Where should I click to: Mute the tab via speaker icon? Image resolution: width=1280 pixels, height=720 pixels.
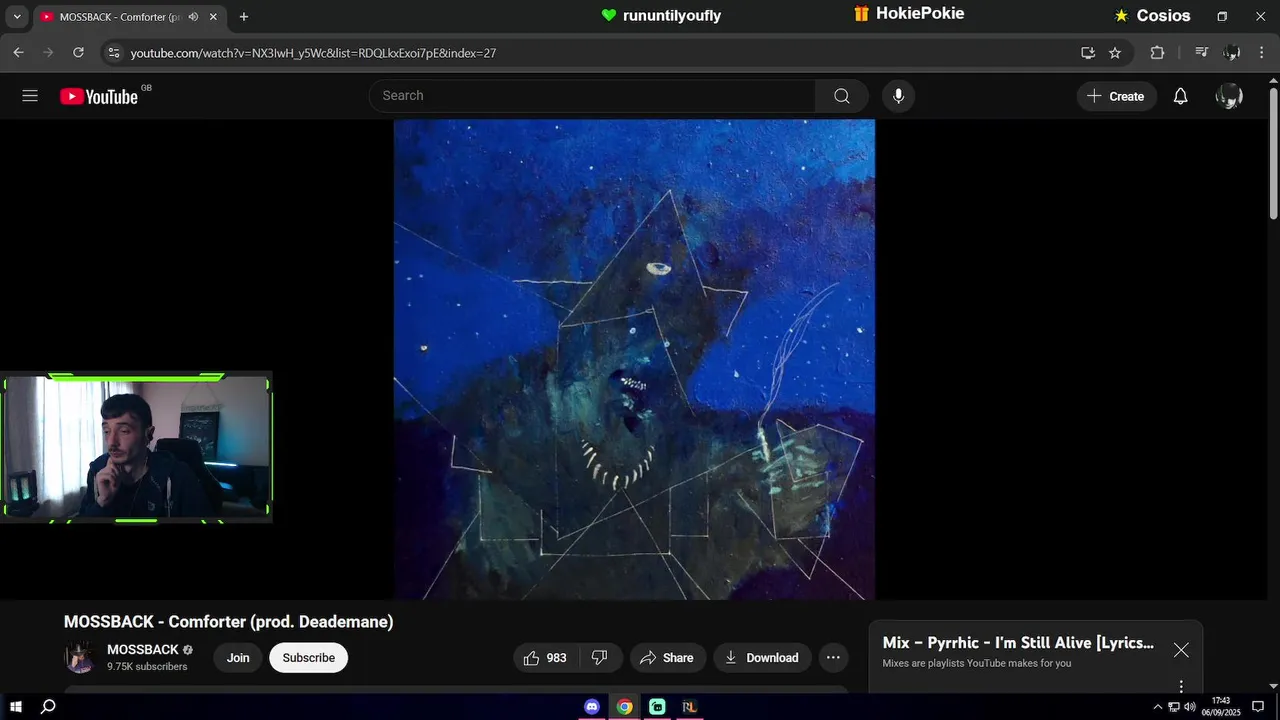click(193, 17)
